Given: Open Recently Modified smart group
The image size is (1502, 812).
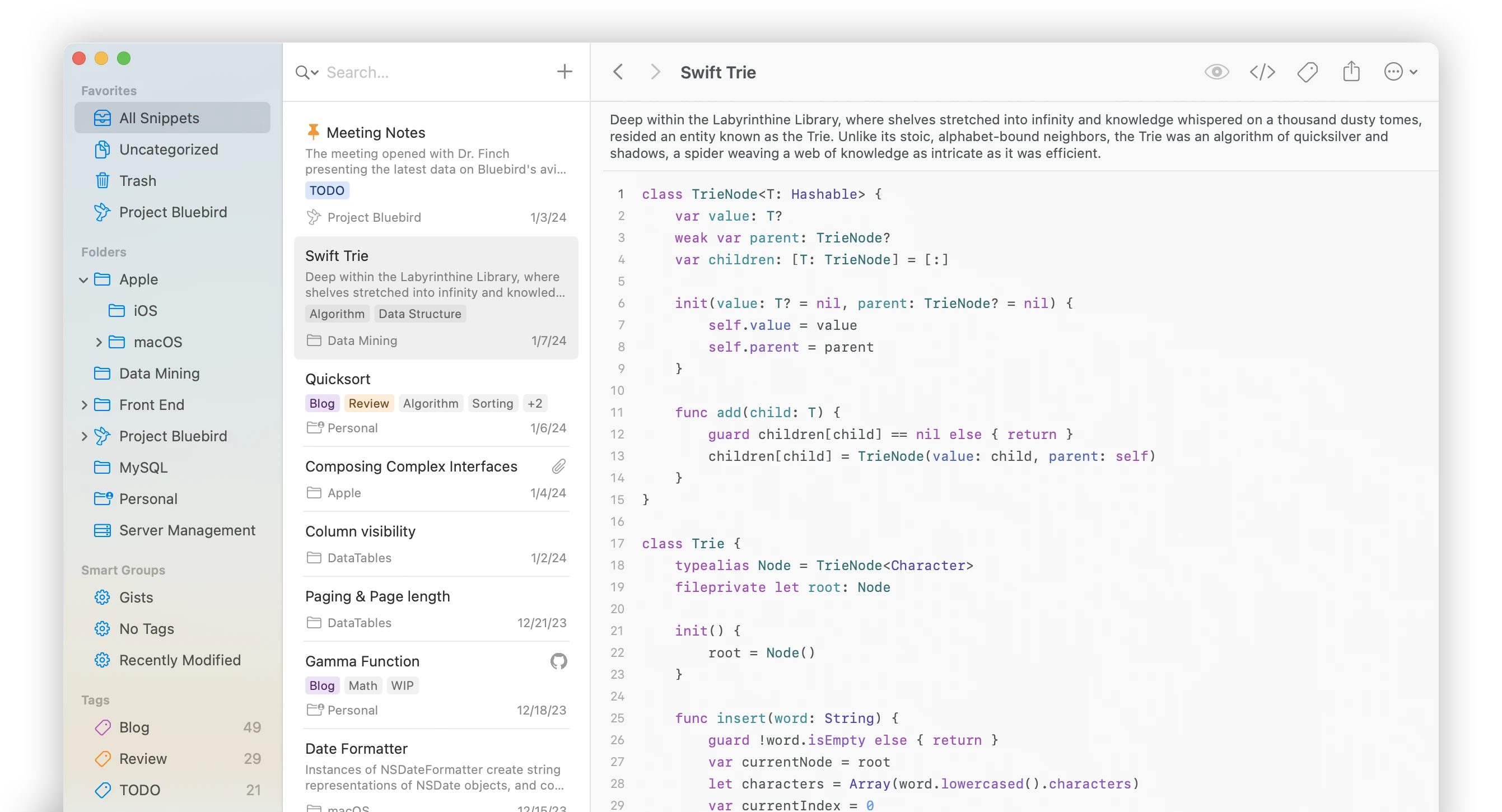Looking at the screenshot, I should (x=180, y=660).
